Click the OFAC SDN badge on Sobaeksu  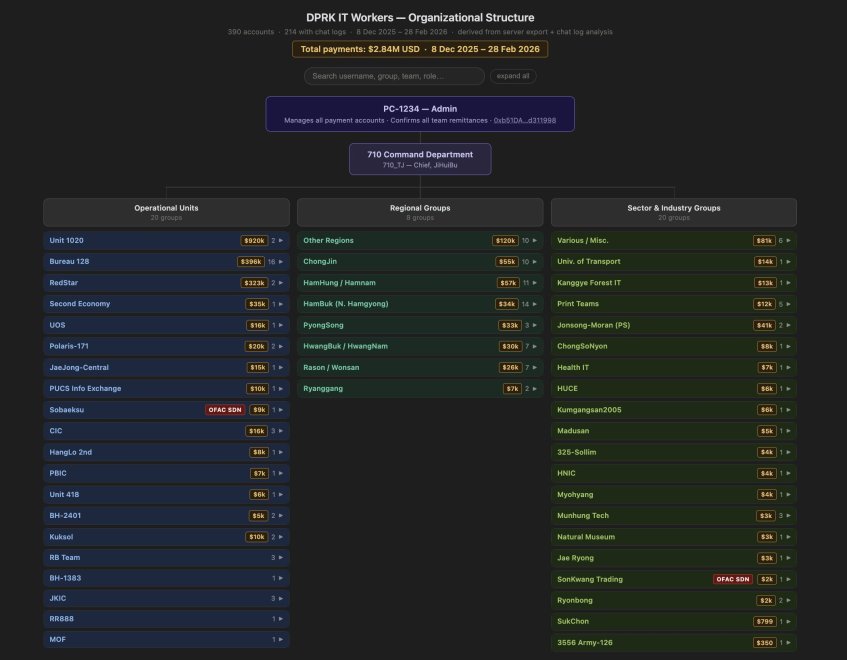tap(225, 410)
